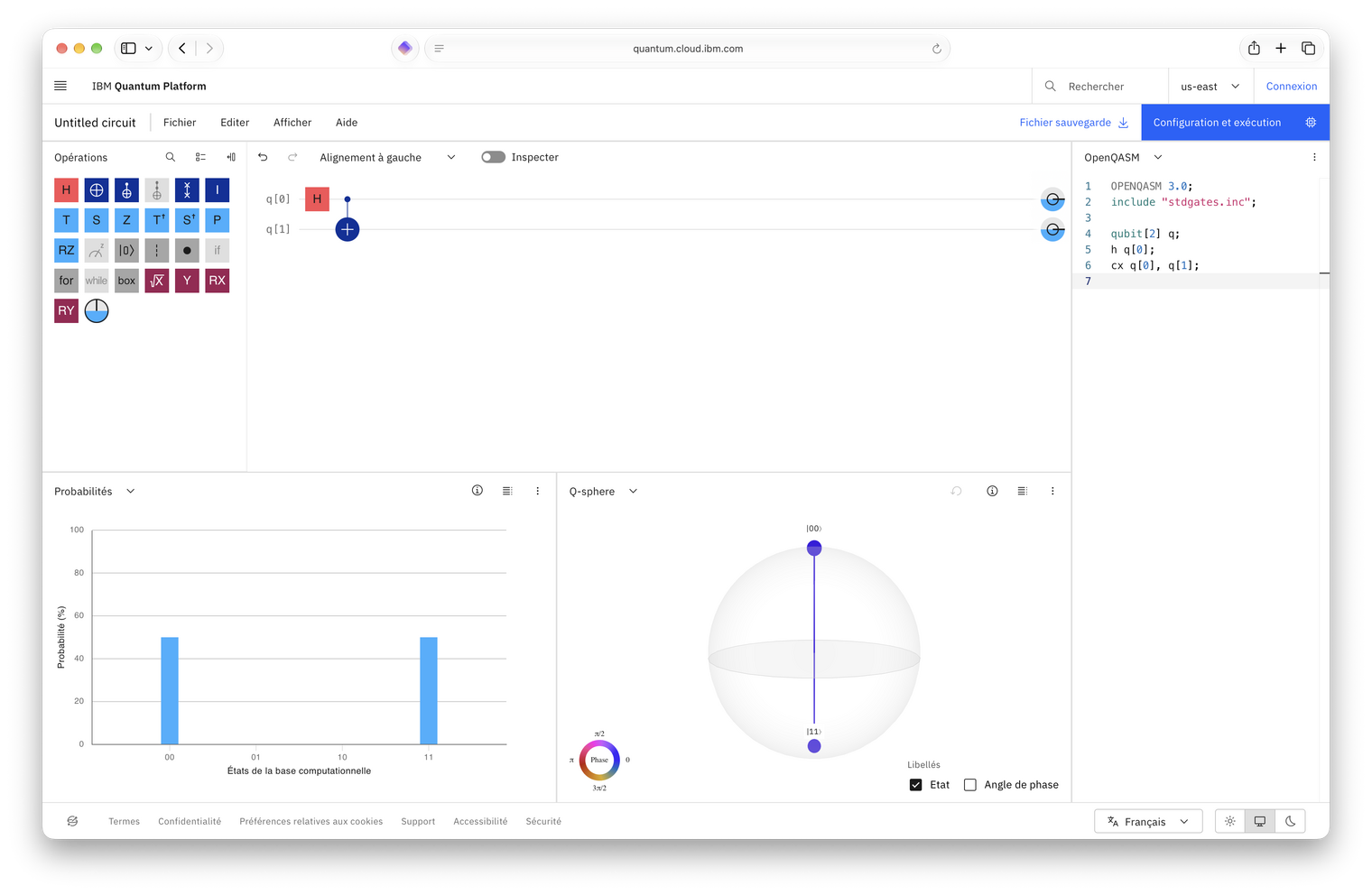1372x895 pixels.
Task: Undo the last circuit edit
Action: coord(263,157)
